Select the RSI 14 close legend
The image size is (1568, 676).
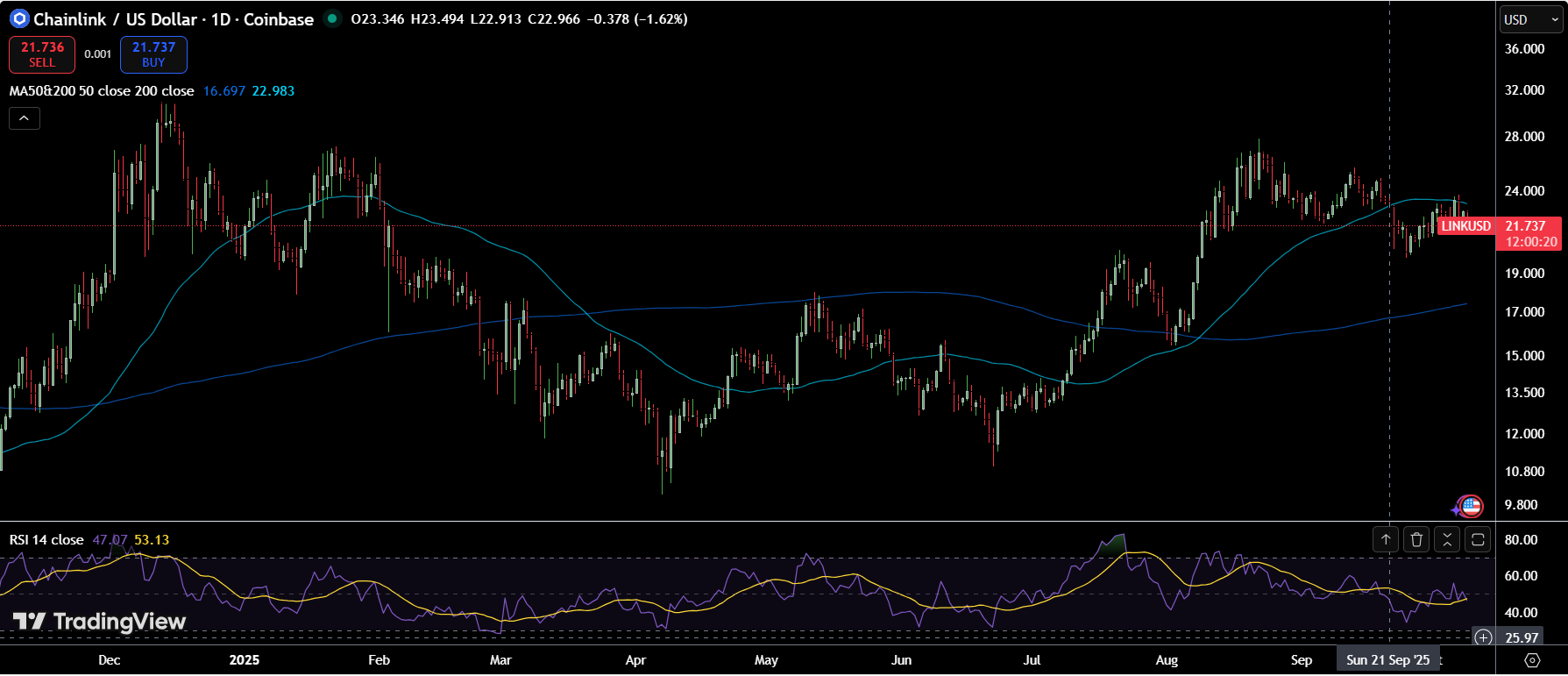(46, 540)
